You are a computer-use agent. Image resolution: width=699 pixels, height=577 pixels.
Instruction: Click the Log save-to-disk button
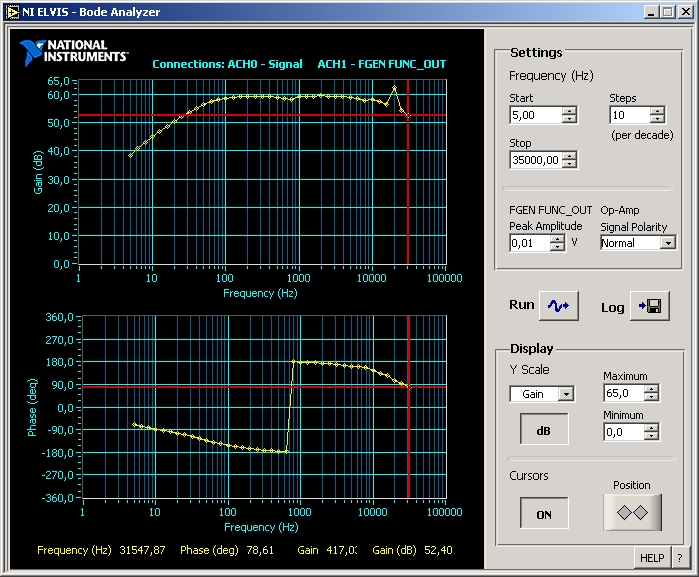pyautogui.click(x=650, y=306)
